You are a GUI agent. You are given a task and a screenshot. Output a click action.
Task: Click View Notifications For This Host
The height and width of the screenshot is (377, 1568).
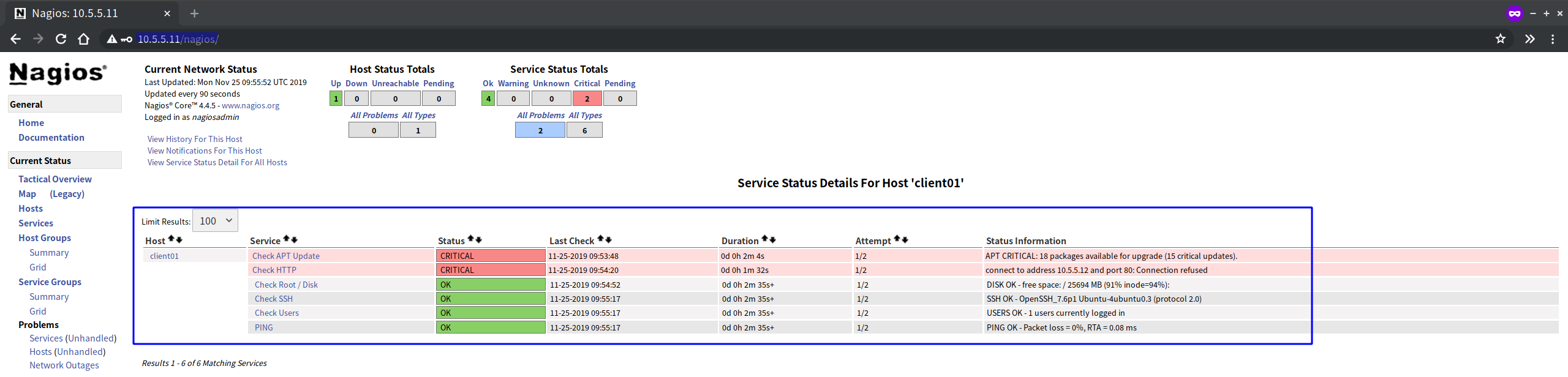(x=205, y=151)
